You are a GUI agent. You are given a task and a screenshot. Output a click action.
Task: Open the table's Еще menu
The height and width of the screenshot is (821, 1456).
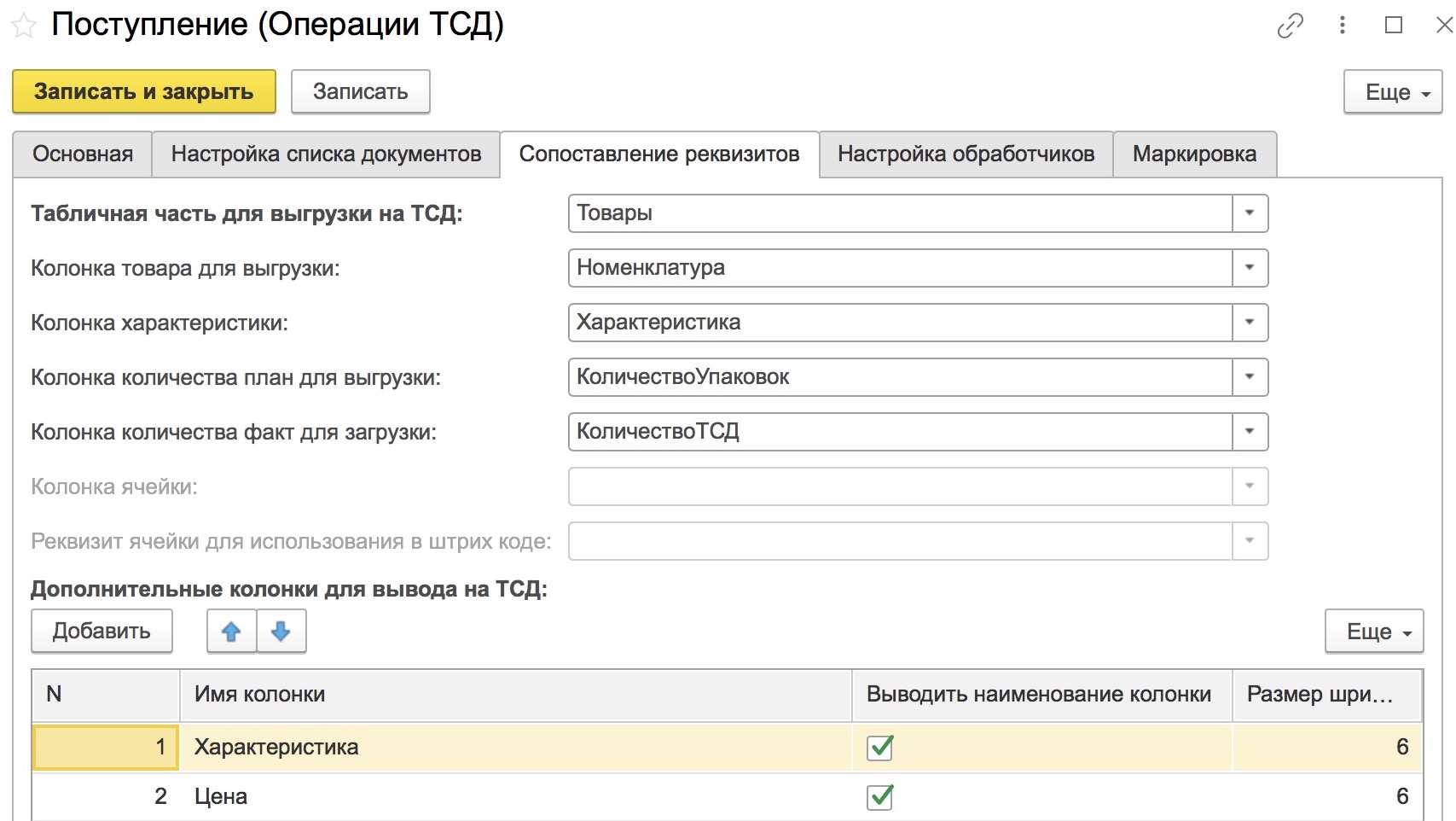[1374, 632]
